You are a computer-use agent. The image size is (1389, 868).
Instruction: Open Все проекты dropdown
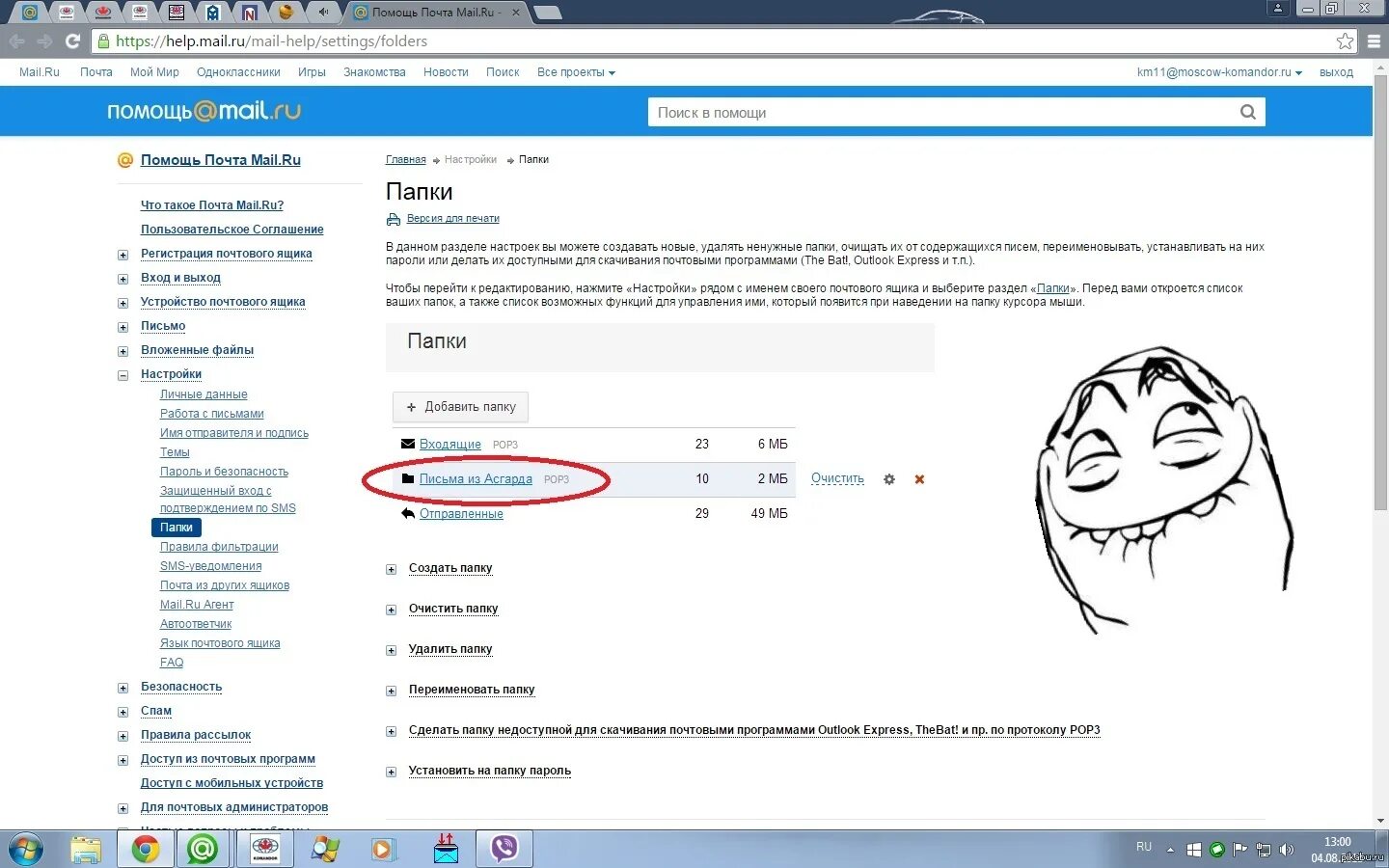click(x=576, y=72)
